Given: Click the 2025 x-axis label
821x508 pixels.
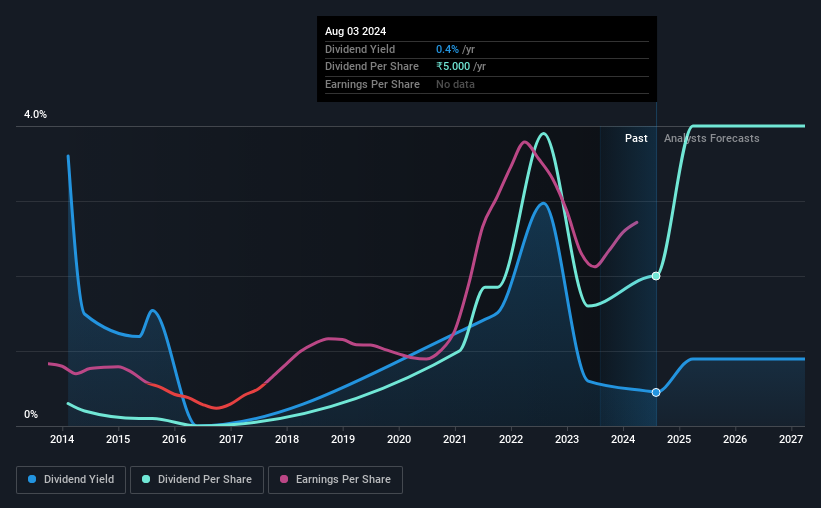Looking at the screenshot, I should coord(679,439).
